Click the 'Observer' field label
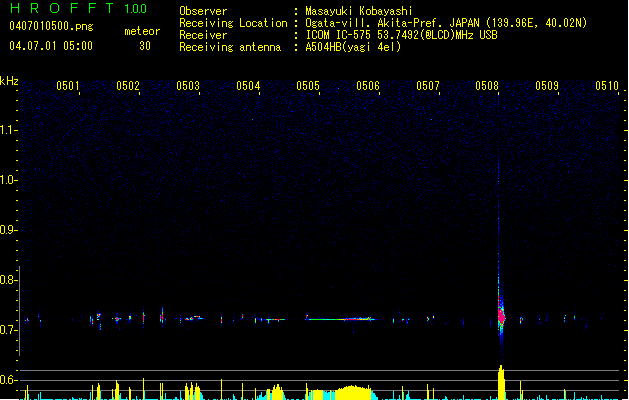This screenshot has width=629, height=400. click(x=203, y=11)
